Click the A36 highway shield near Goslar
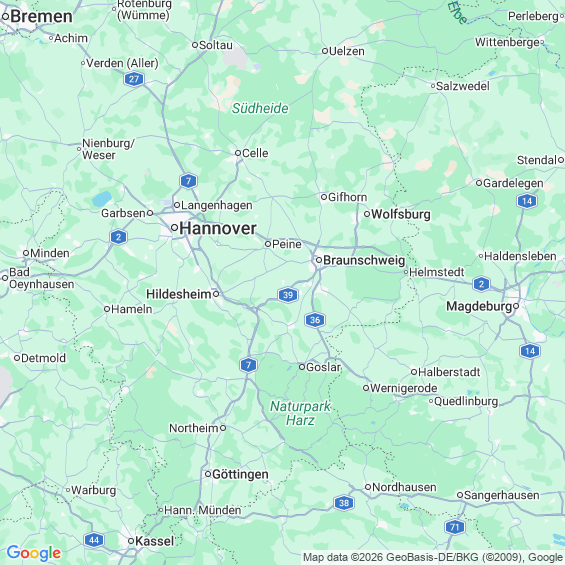 315,320
